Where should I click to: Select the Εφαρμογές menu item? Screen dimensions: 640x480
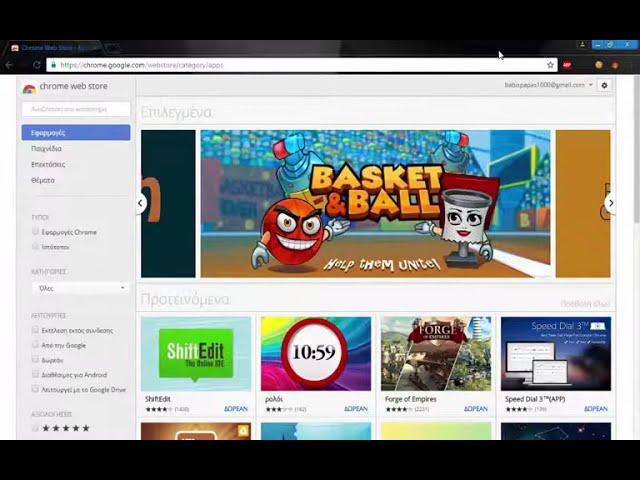(x=76, y=133)
